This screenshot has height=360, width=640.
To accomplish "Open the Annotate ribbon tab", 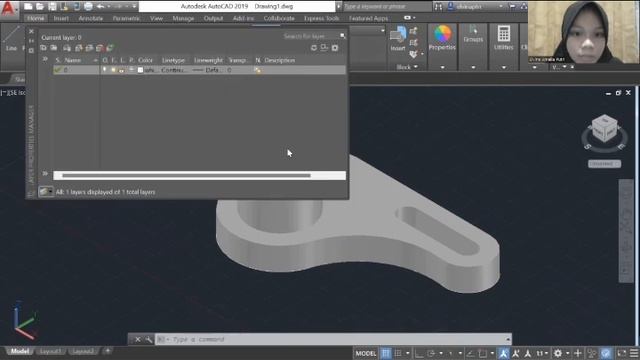I will [x=91, y=18].
